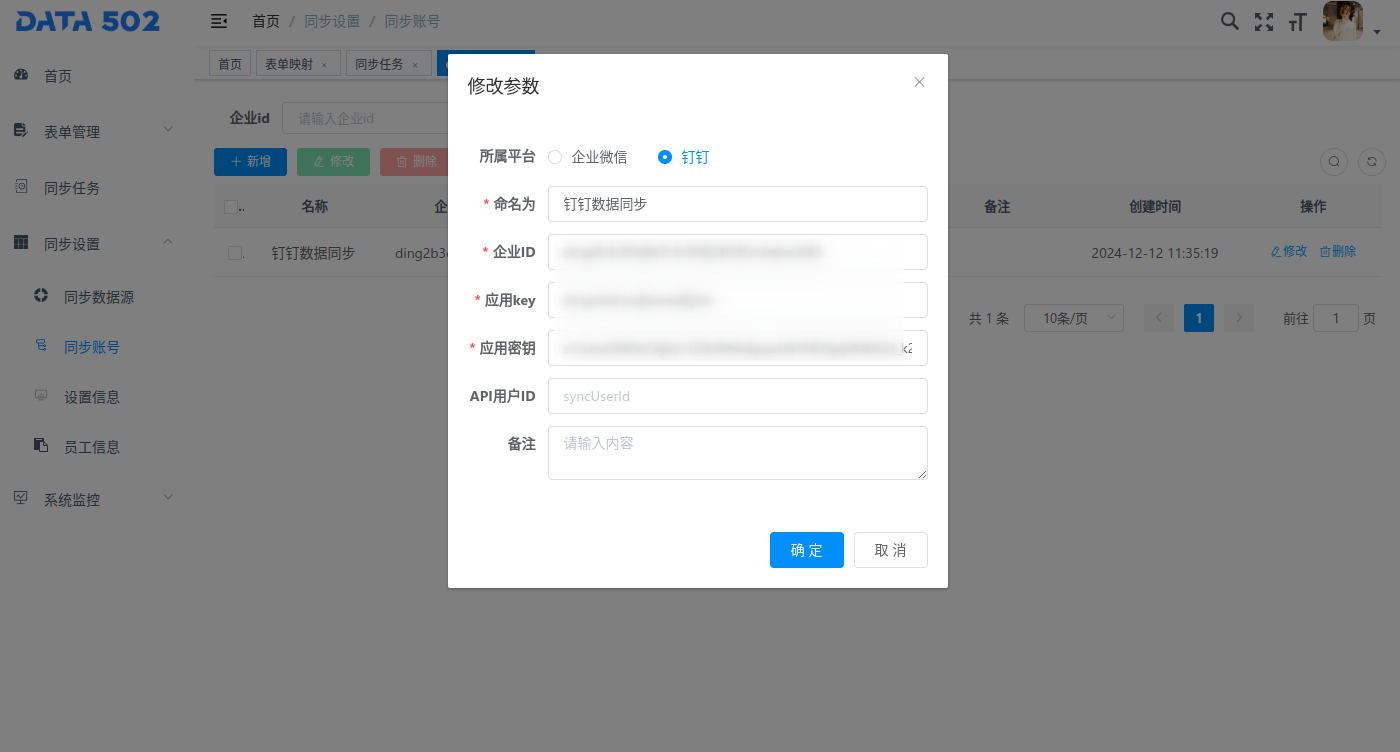Toggle fullscreen mode icon
The height and width of the screenshot is (752, 1400).
(1264, 21)
